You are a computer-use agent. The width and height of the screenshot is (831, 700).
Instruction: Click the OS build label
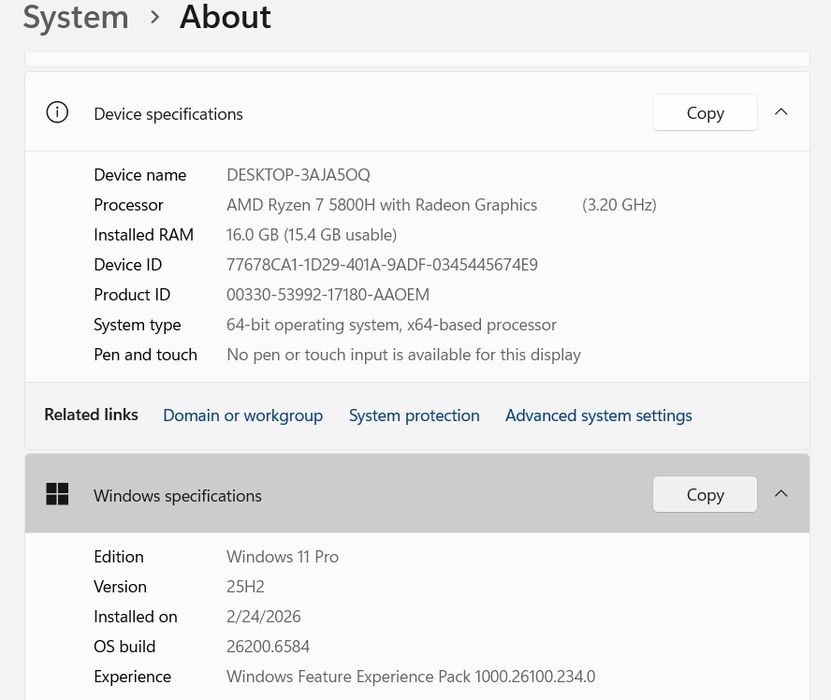coord(125,646)
